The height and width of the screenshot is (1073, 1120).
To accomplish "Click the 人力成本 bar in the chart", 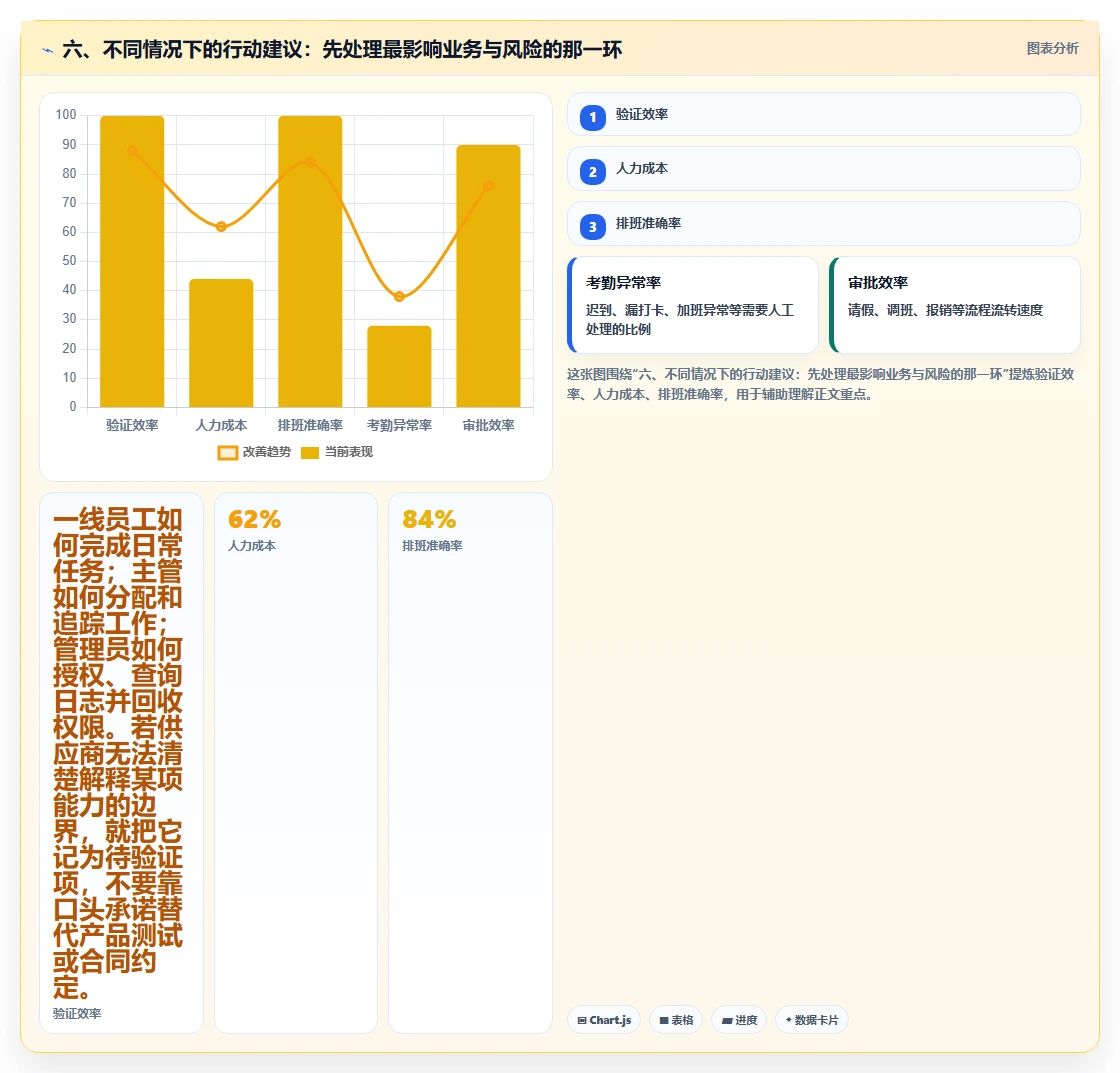I will [x=221, y=343].
